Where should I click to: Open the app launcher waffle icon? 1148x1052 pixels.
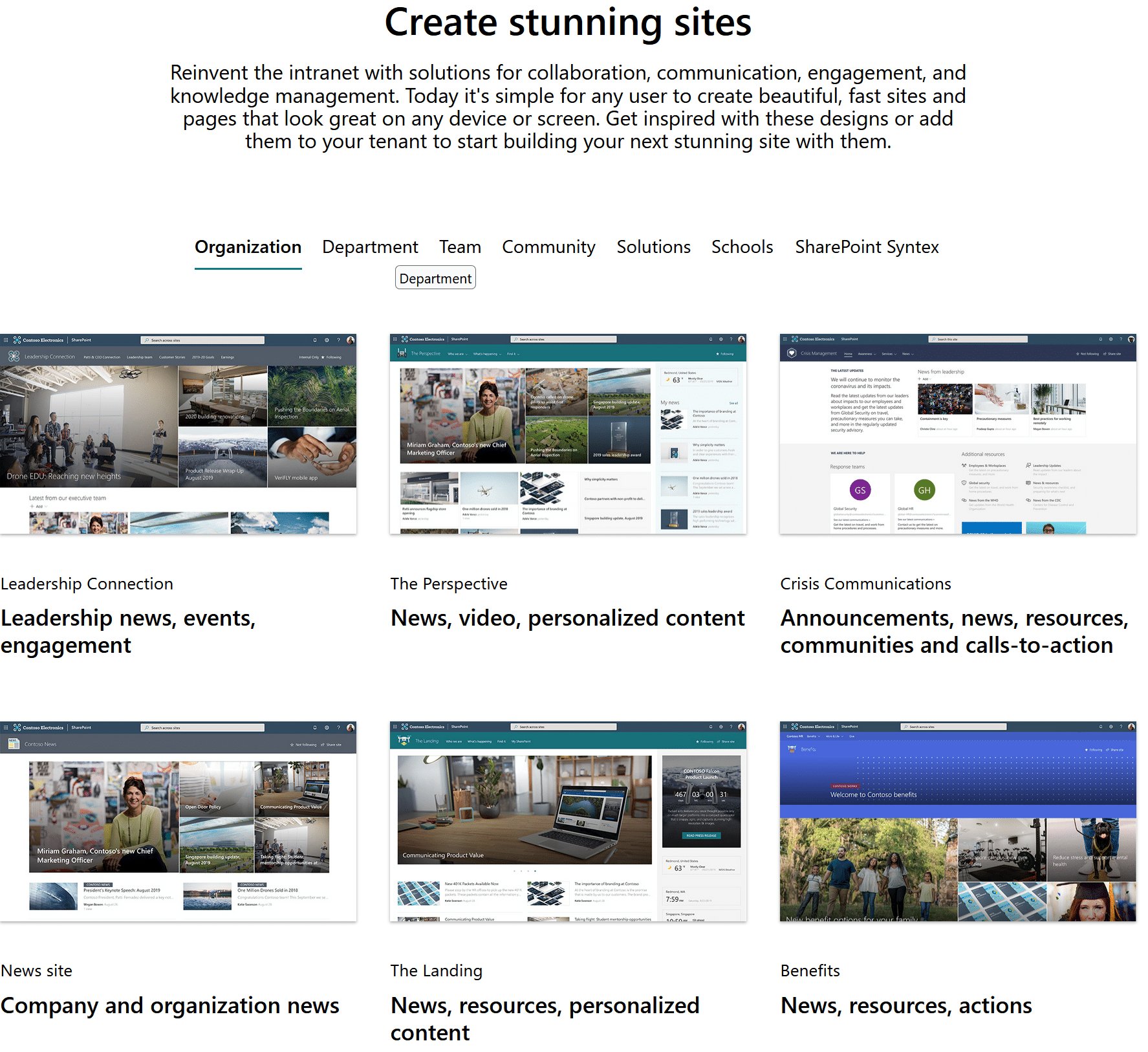click(6, 340)
